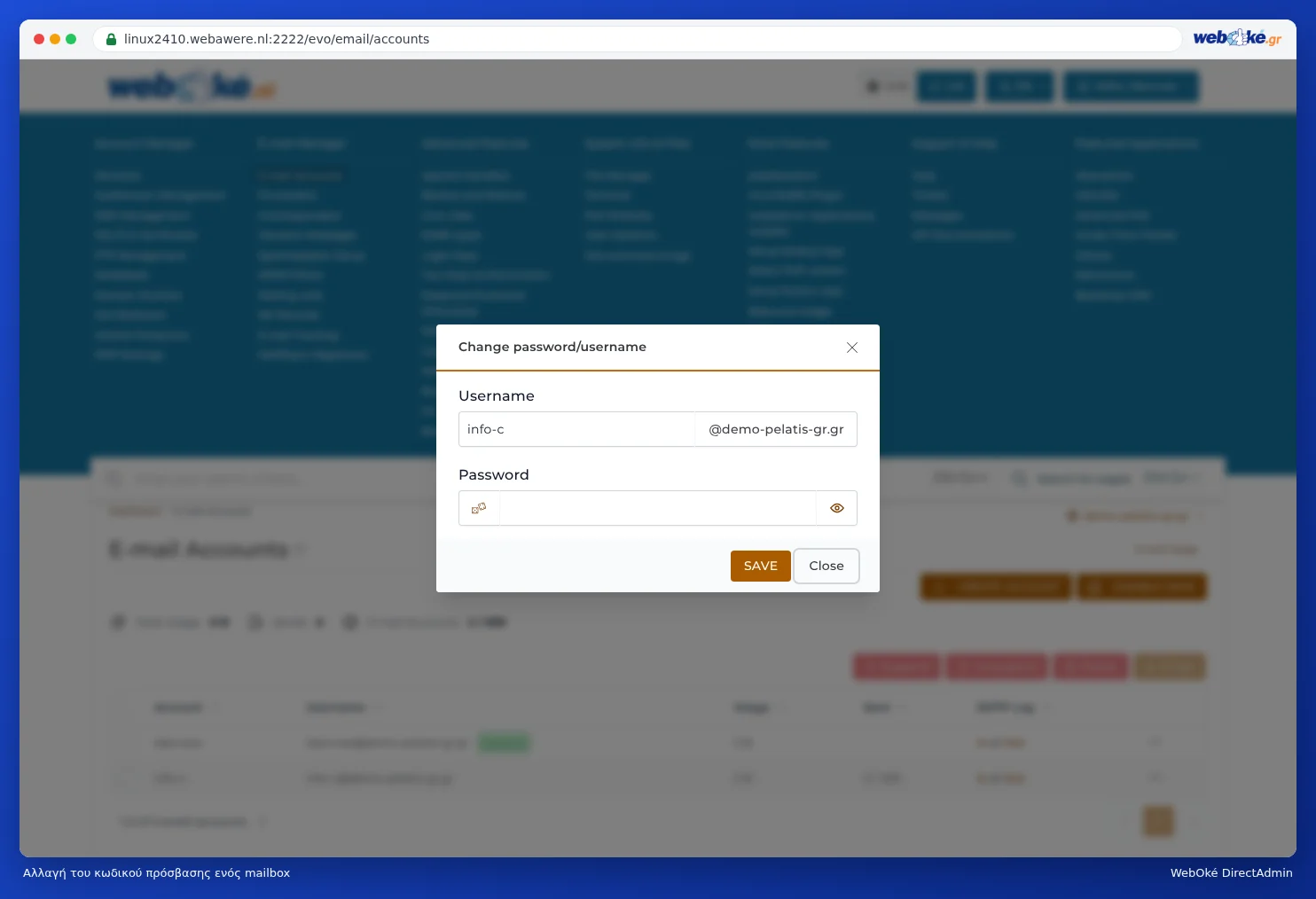
Task: Click the "Password" field label
Action: (494, 475)
